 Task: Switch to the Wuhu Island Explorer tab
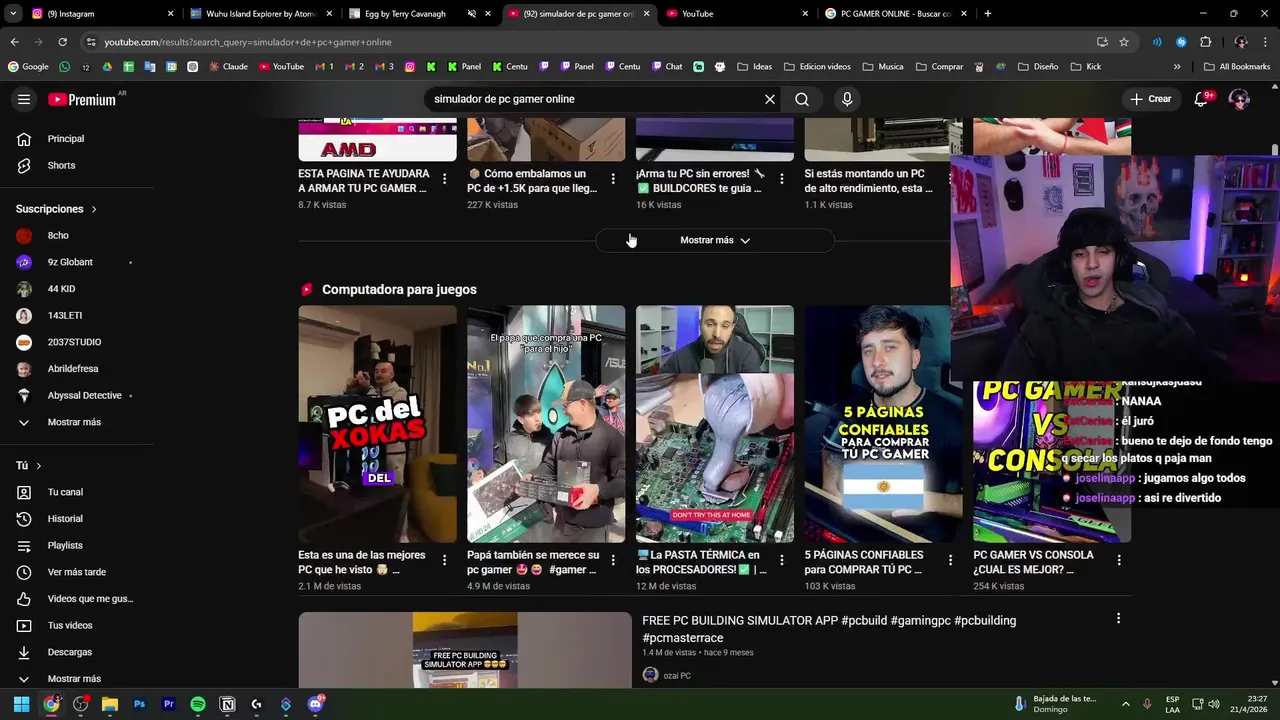point(262,14)
